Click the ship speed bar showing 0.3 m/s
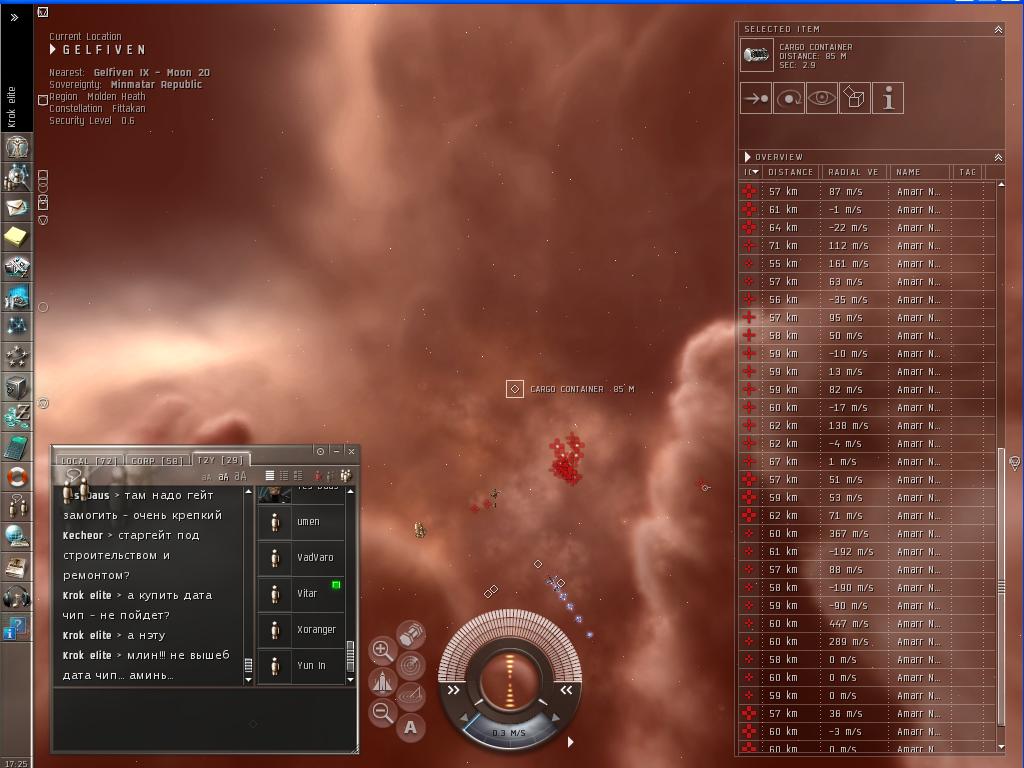Viewport: 1024px width, 768px height. coord(510,733)
